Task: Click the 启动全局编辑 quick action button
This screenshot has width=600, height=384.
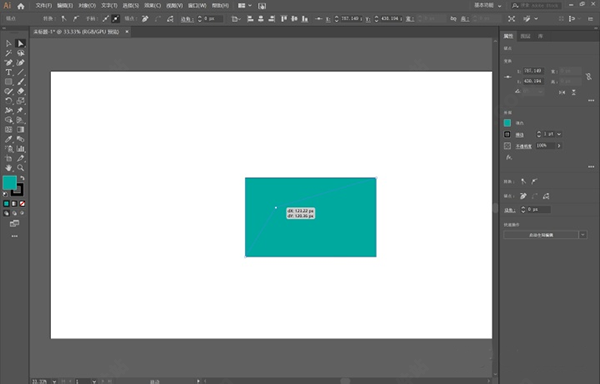Action: point(541,235)
